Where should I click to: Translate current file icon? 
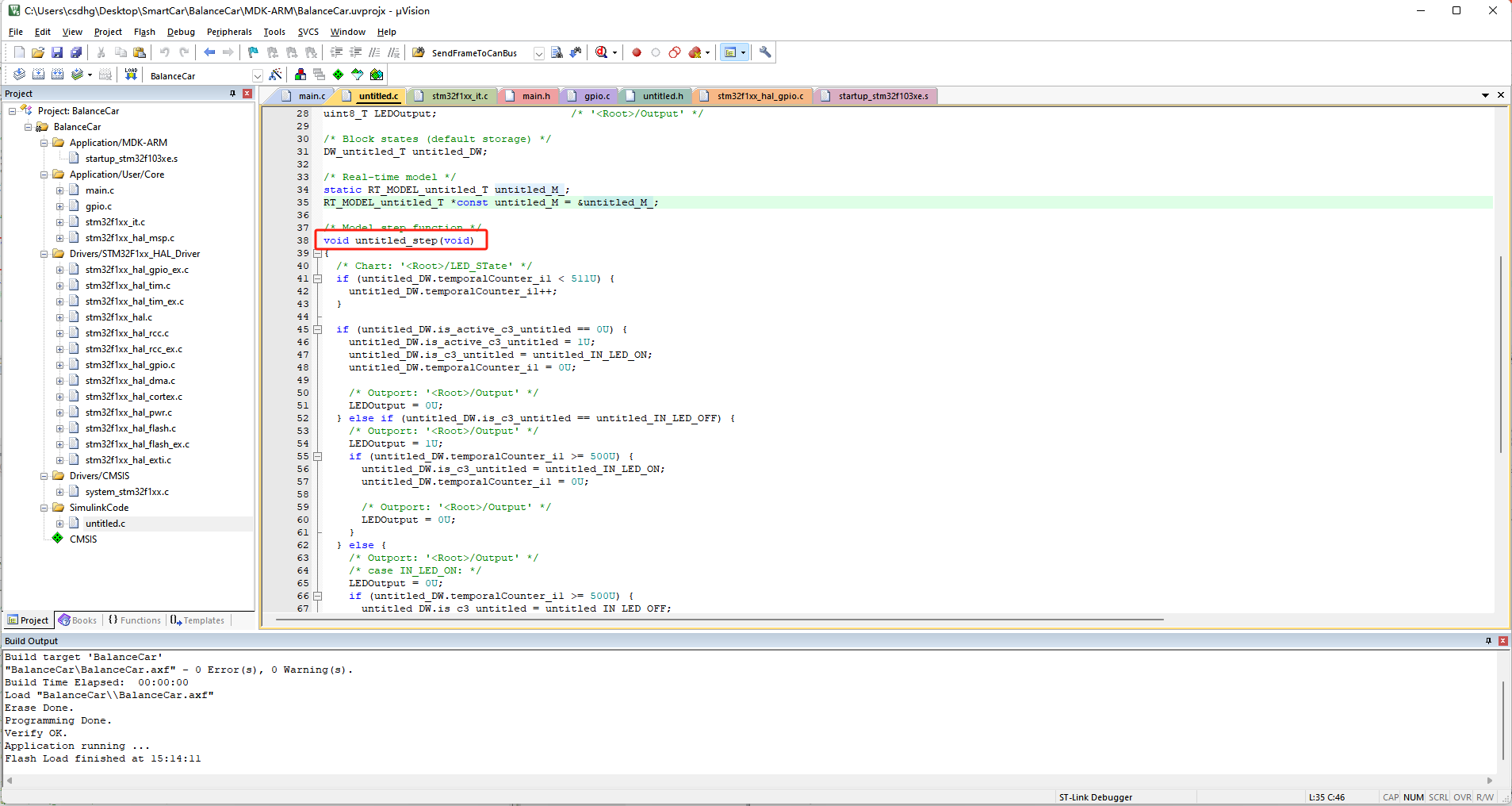point(19,75)
